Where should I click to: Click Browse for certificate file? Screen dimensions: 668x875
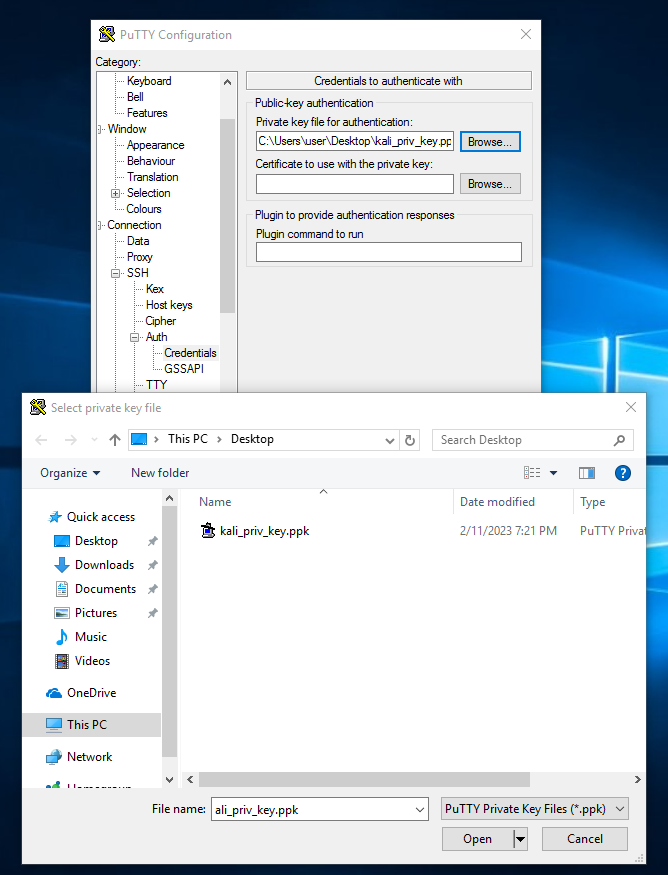pyautogui.click(x=490, y=184)
